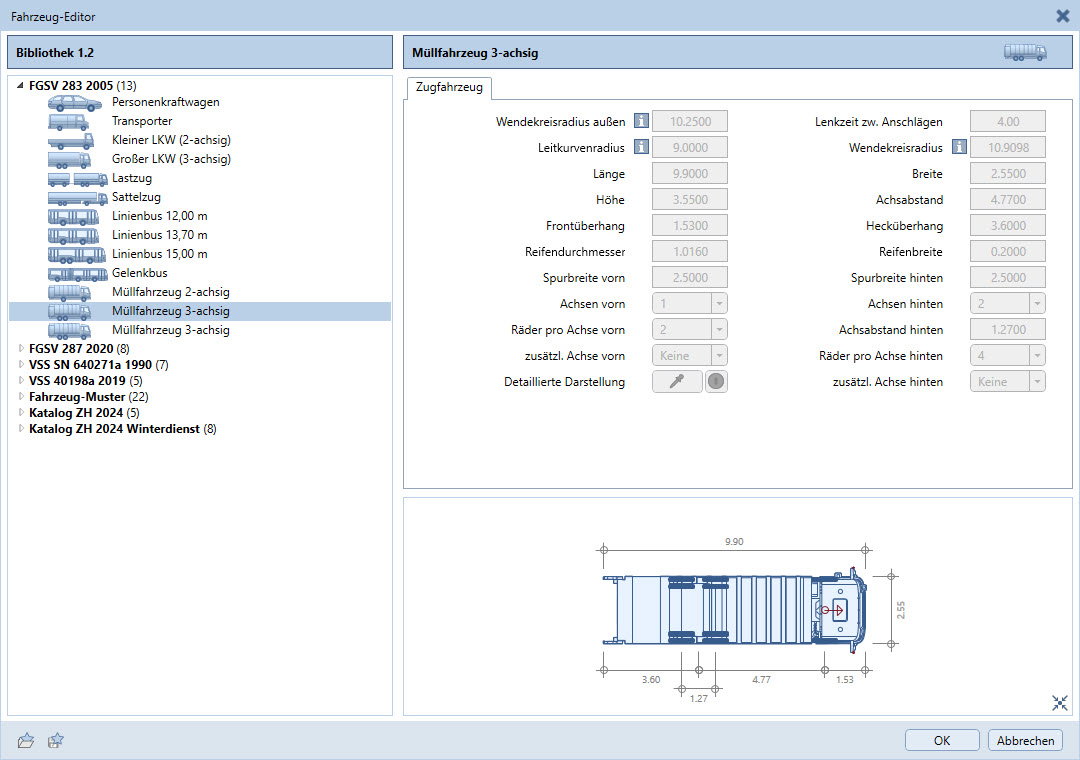Image resolution: width=1080 pixels, height=760 pixels.
Task: Click the Gelenkbus icon in the library
Action: [x=77, y=274]
